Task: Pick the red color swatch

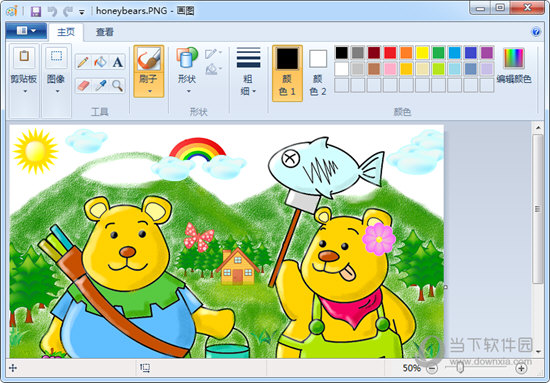Action: pos(390,53)
